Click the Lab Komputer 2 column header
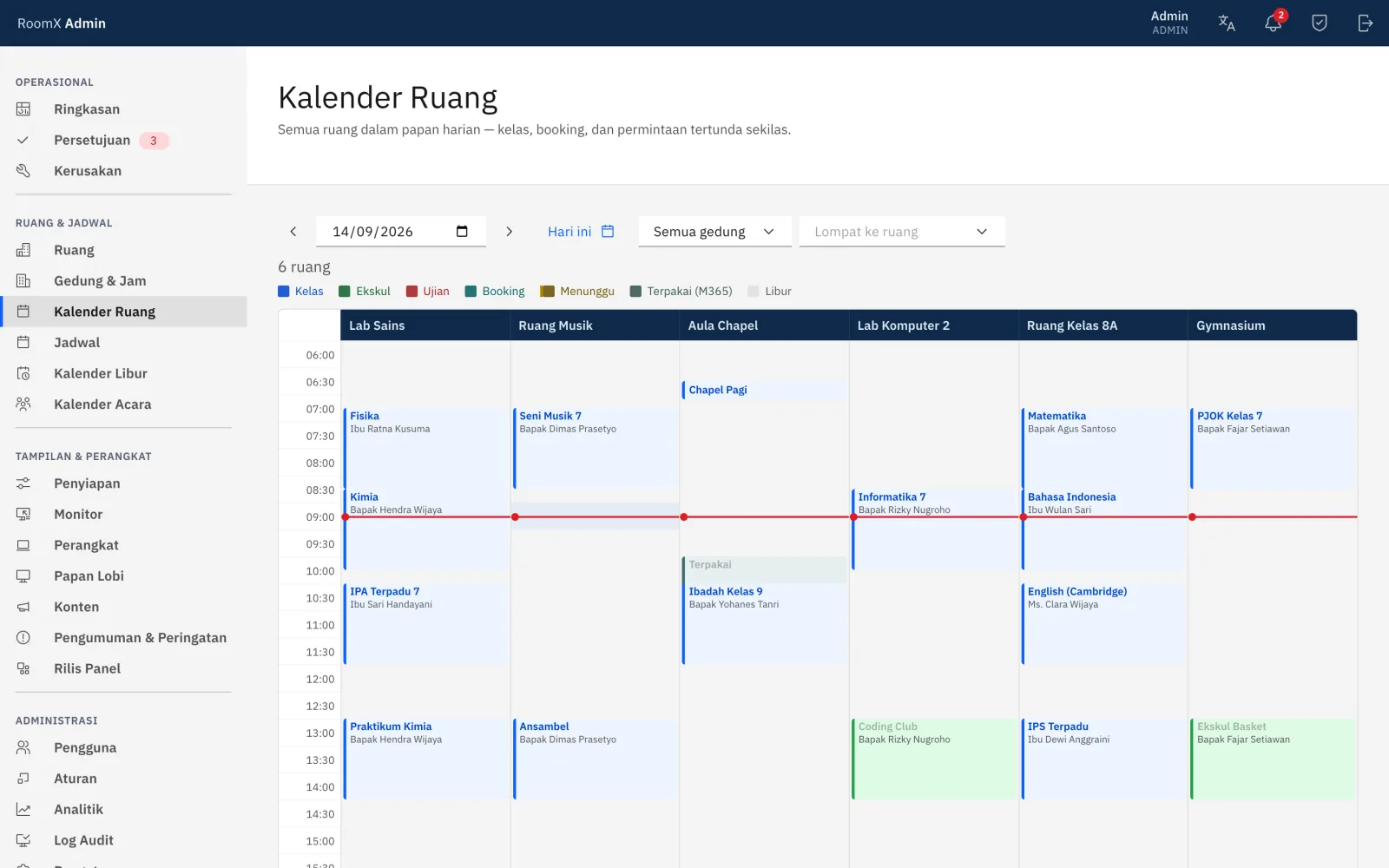Screen dimensions: 1389x868 933,325
